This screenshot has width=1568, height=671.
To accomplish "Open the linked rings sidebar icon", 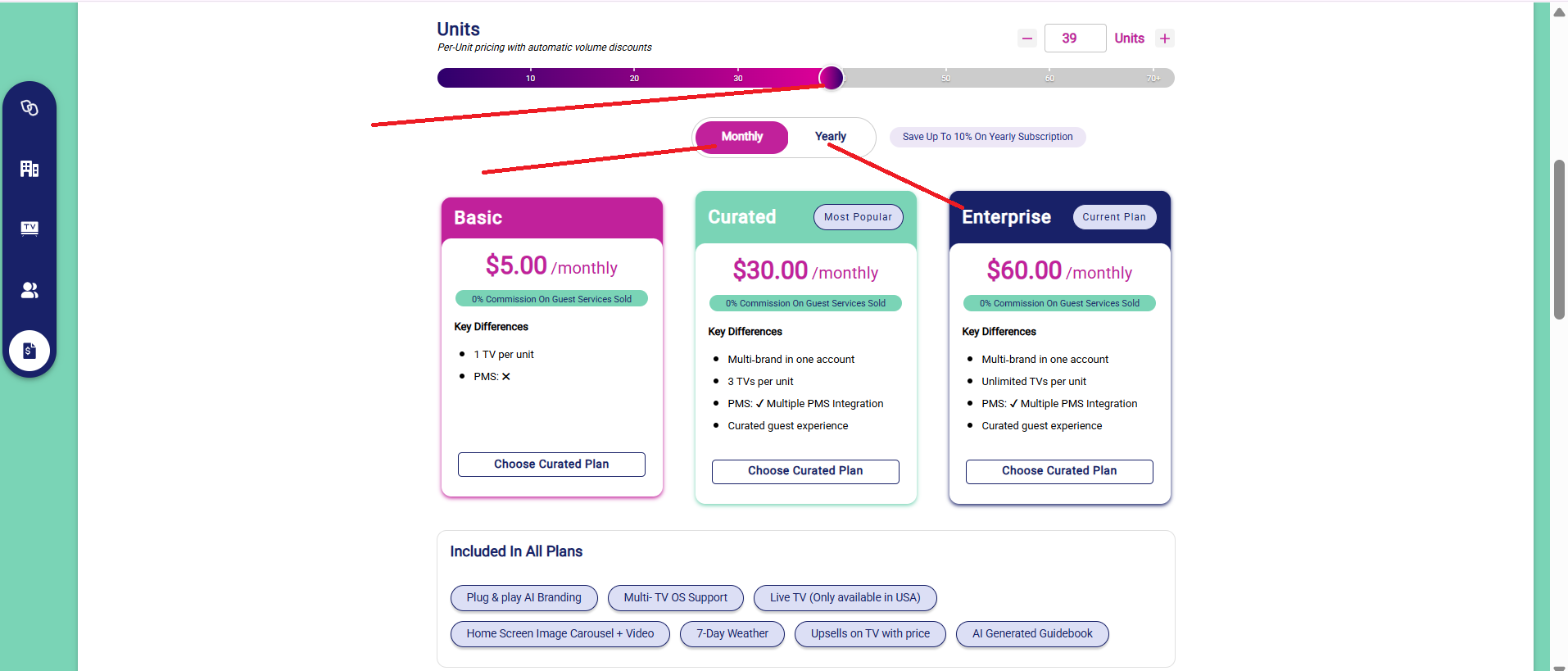I will tap(29, 108).
